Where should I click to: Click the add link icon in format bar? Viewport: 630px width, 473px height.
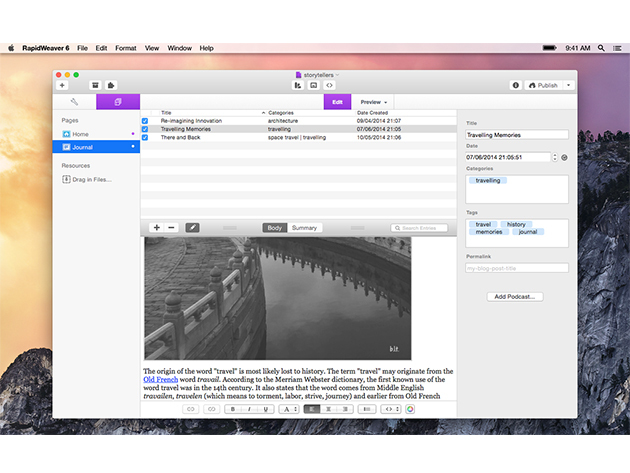[x=191, y=409]
